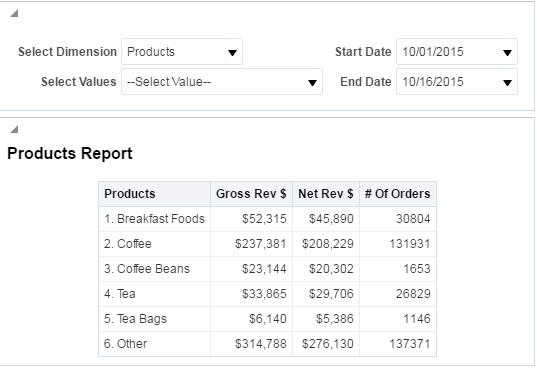Click the $6,140 gross revenue cell

pyautogui.click(x=251, y=319)
